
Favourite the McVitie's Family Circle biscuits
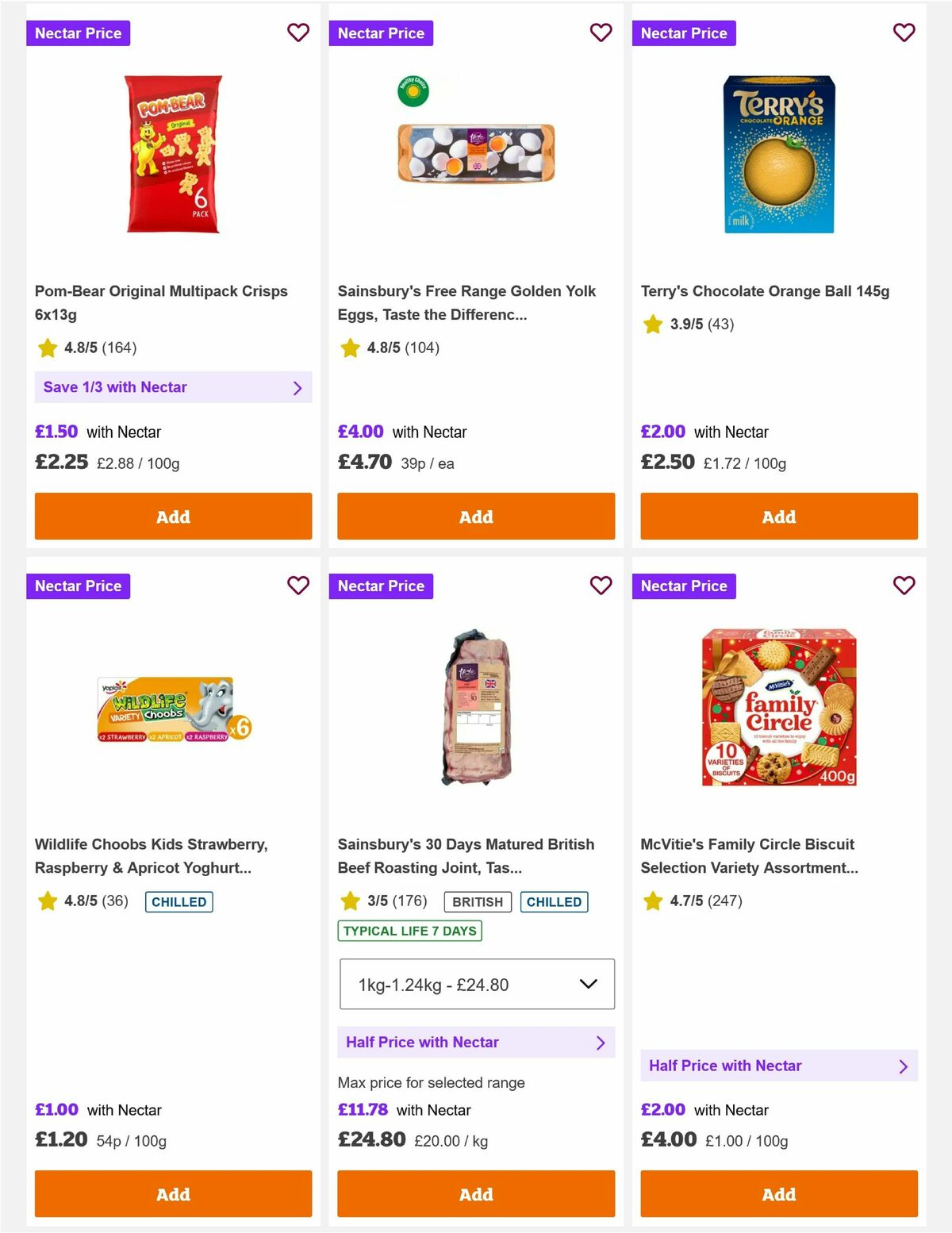pyautogui.click(x=904, y=586)
